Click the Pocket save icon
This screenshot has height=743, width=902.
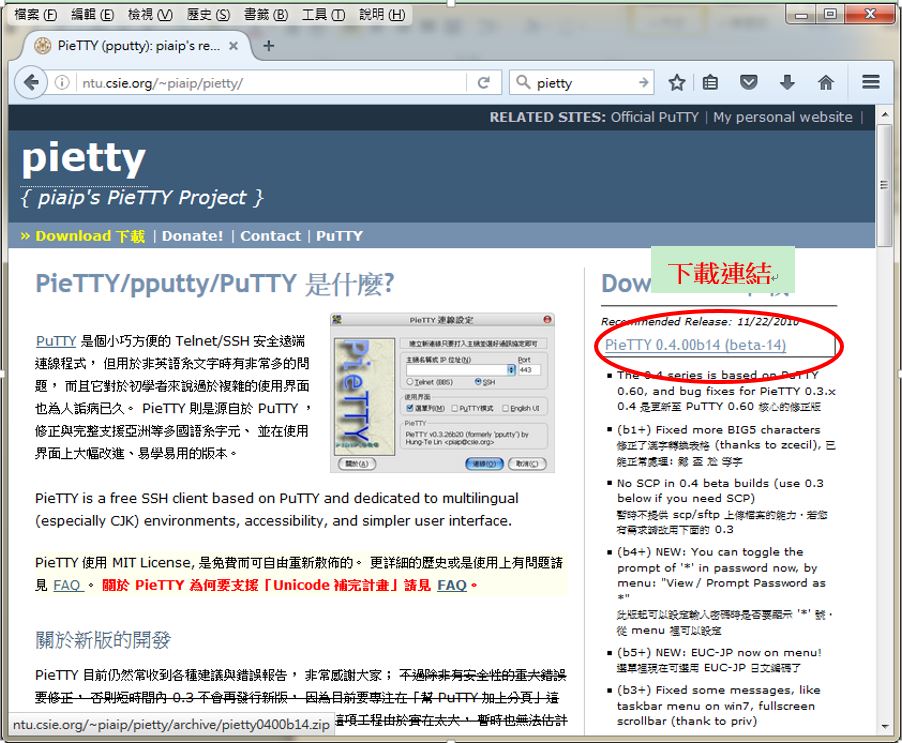[748, 83]
